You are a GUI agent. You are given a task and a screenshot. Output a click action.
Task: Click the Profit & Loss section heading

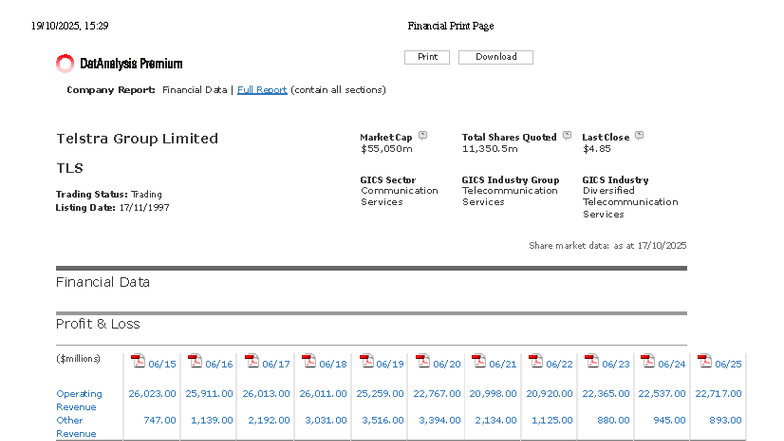98,324
